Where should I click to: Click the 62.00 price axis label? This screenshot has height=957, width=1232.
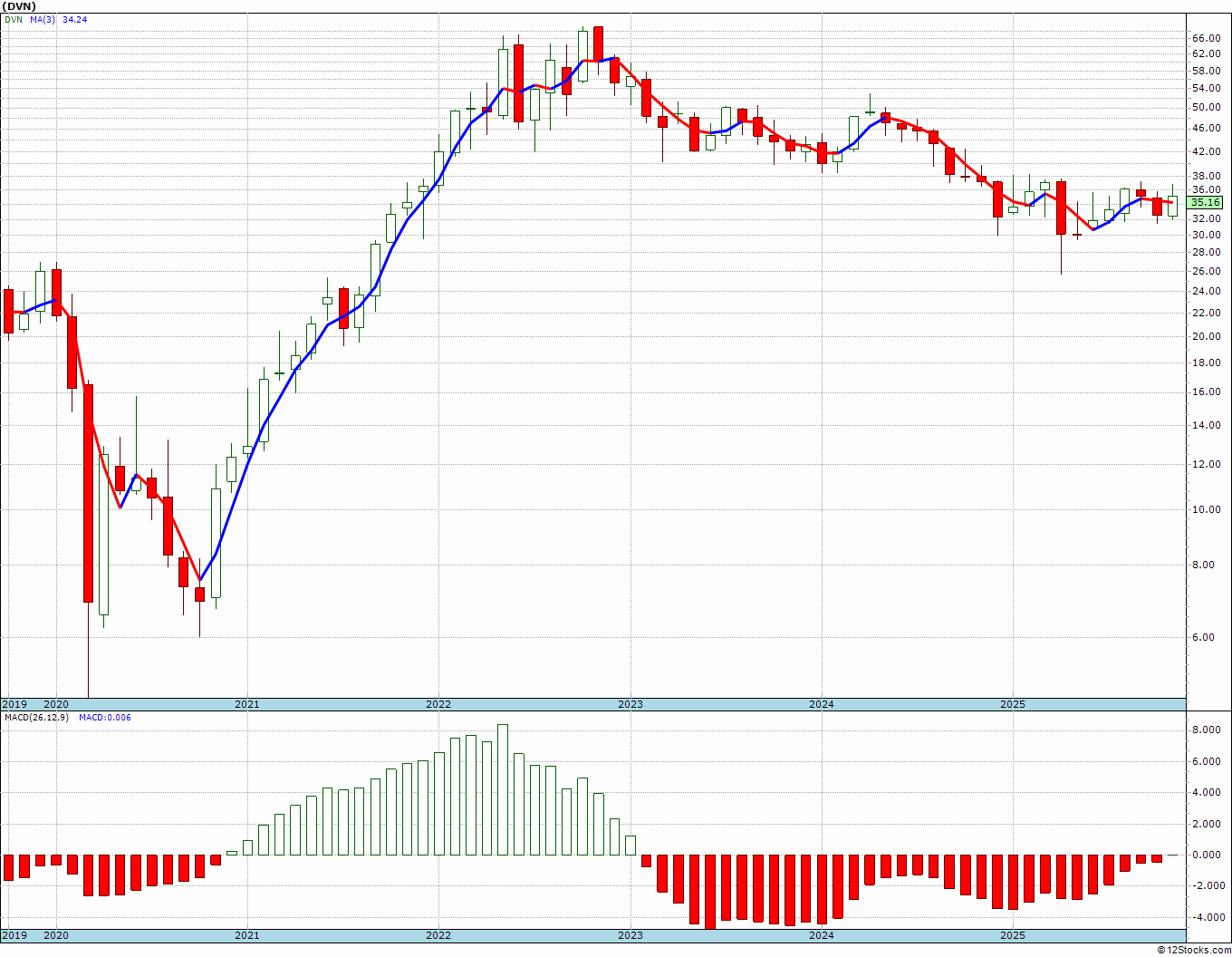point(1206,53)
